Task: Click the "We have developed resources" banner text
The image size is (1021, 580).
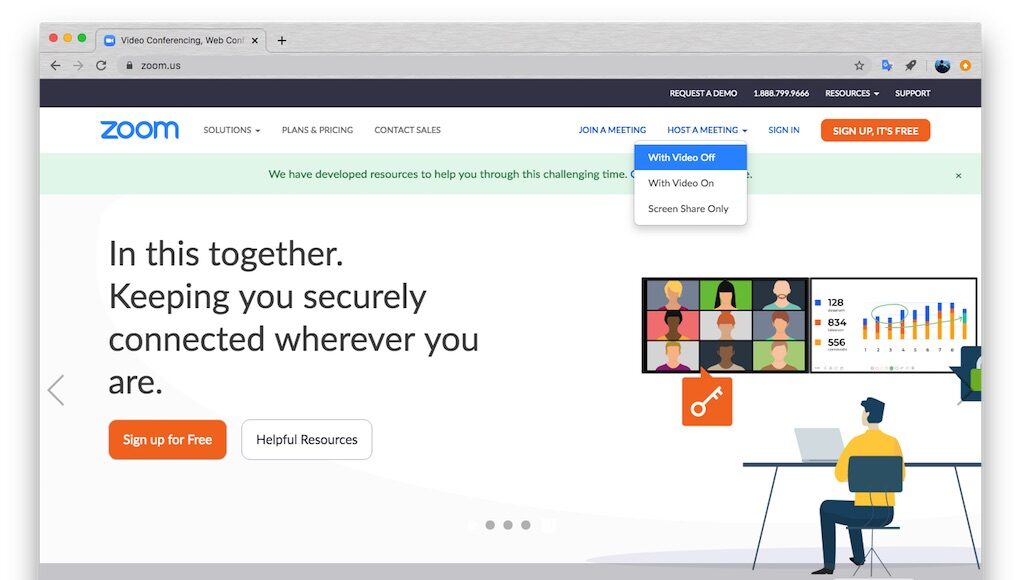Action: click(447, 174)
